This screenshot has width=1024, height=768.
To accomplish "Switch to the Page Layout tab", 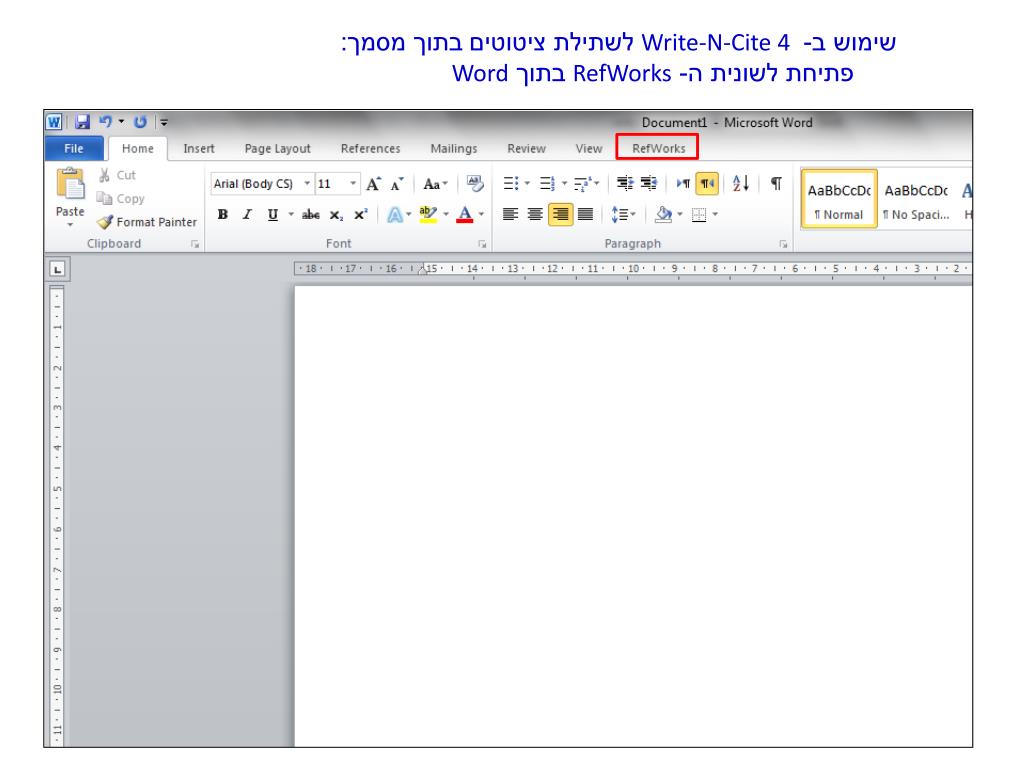I will pos(278,149).
